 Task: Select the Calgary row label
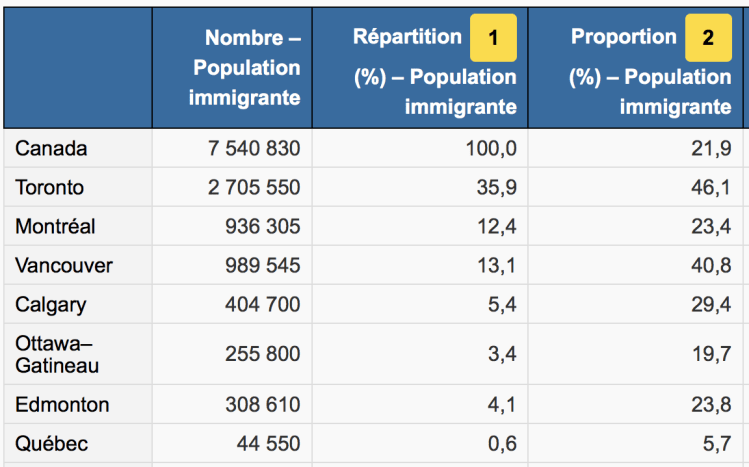click(x=51, y=304)
